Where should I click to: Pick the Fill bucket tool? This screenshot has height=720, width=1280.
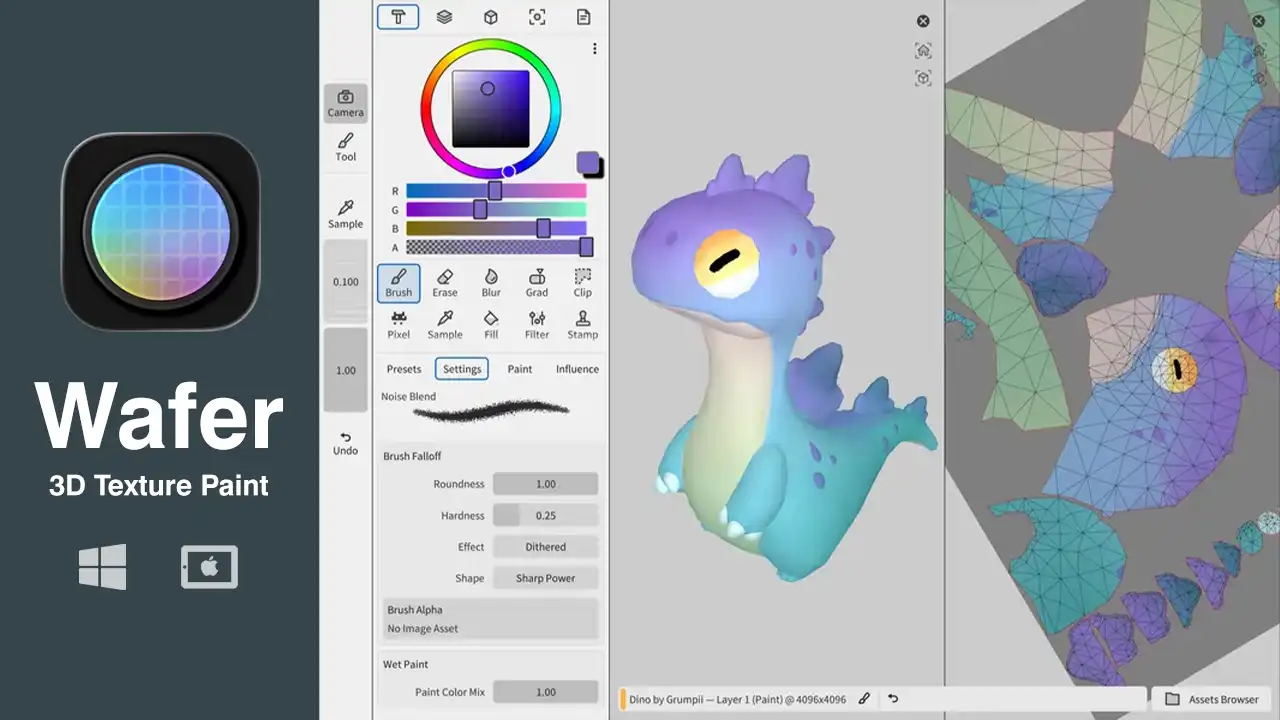point(491,325)
